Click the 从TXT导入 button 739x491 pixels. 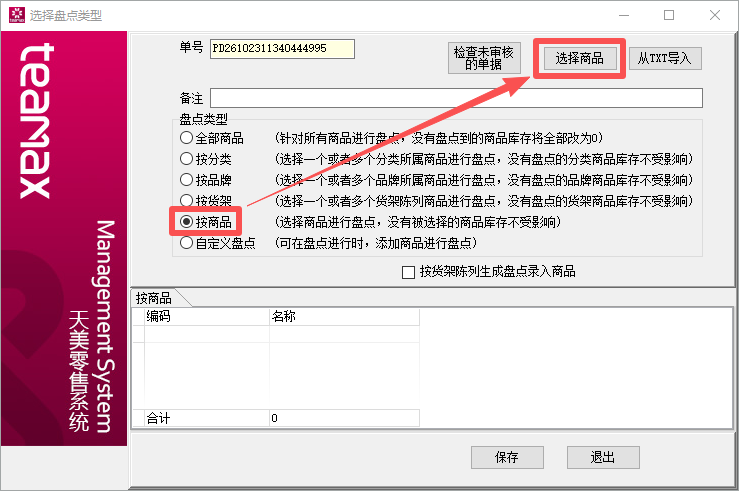click(665, 58)
